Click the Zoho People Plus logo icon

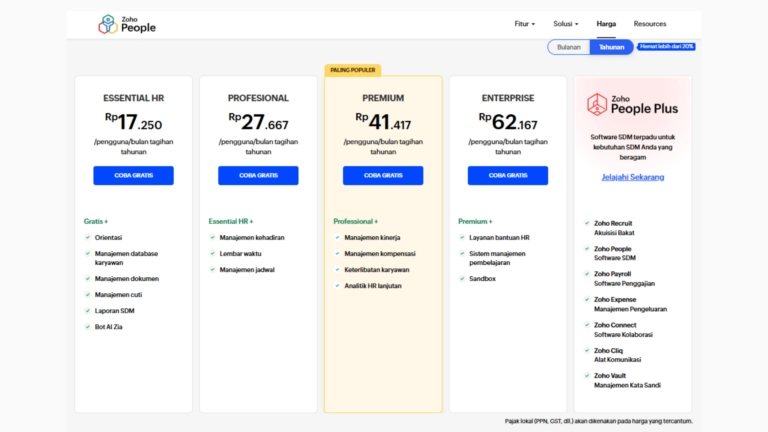tap(597, 104)
